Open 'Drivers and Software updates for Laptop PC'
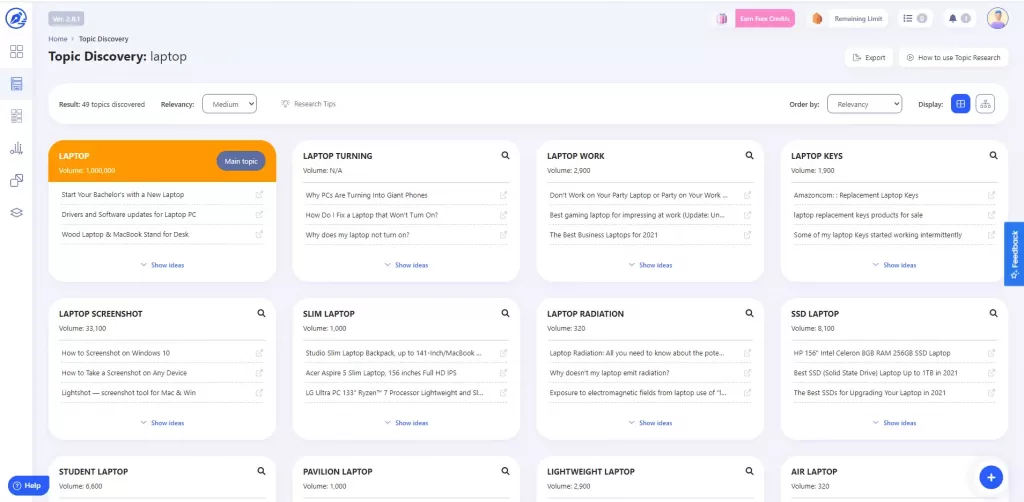1024x502 pixels. tap(129, 214)
